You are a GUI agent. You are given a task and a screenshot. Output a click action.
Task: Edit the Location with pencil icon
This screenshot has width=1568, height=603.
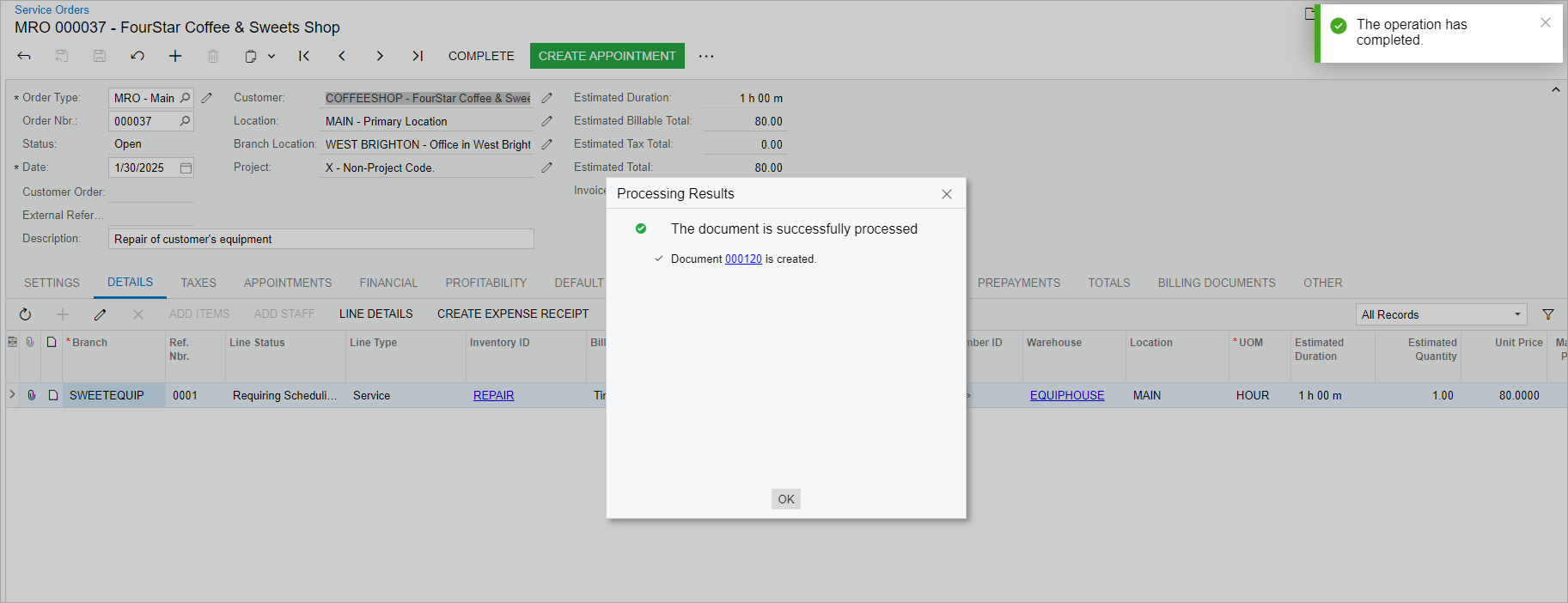(x=547, y=121)
